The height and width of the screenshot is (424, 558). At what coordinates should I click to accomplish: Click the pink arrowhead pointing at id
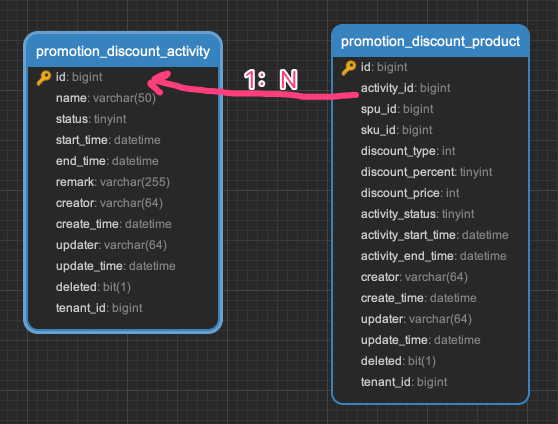pos(158,83)
